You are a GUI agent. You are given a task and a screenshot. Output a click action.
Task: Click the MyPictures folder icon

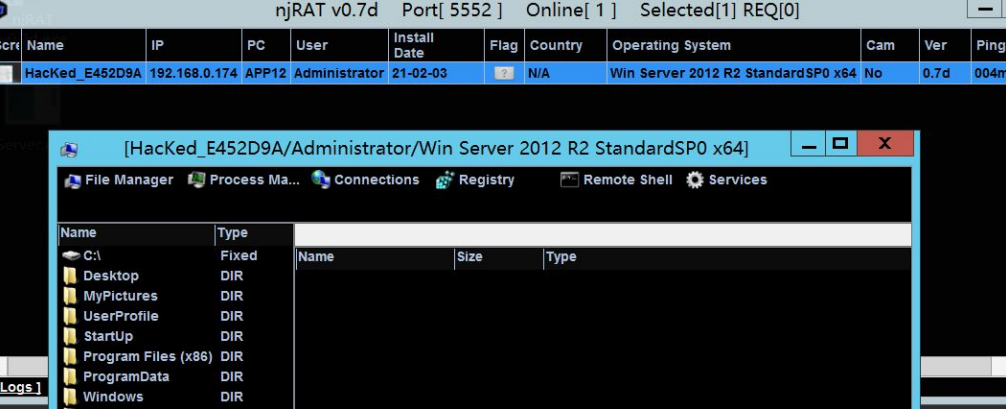pos(70,296)
